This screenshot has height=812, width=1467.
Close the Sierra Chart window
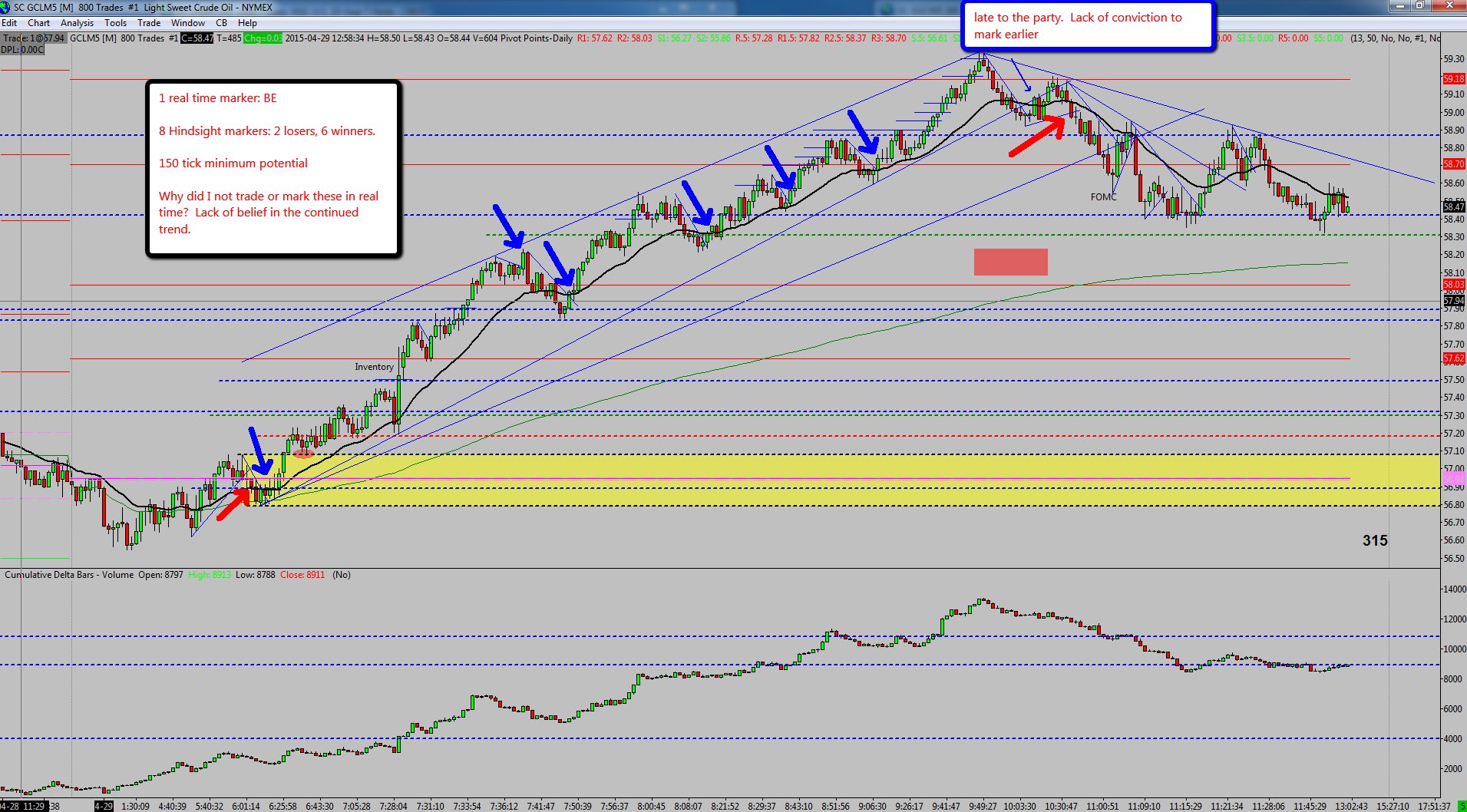point(1448,6)
